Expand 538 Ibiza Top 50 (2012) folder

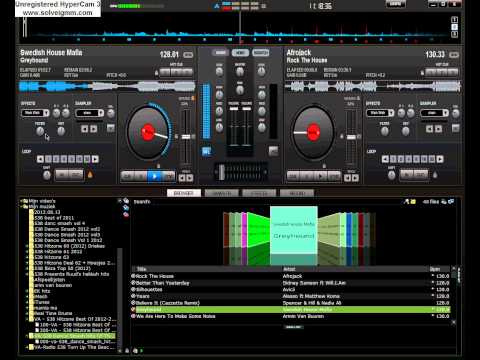(x=27, y=268)
